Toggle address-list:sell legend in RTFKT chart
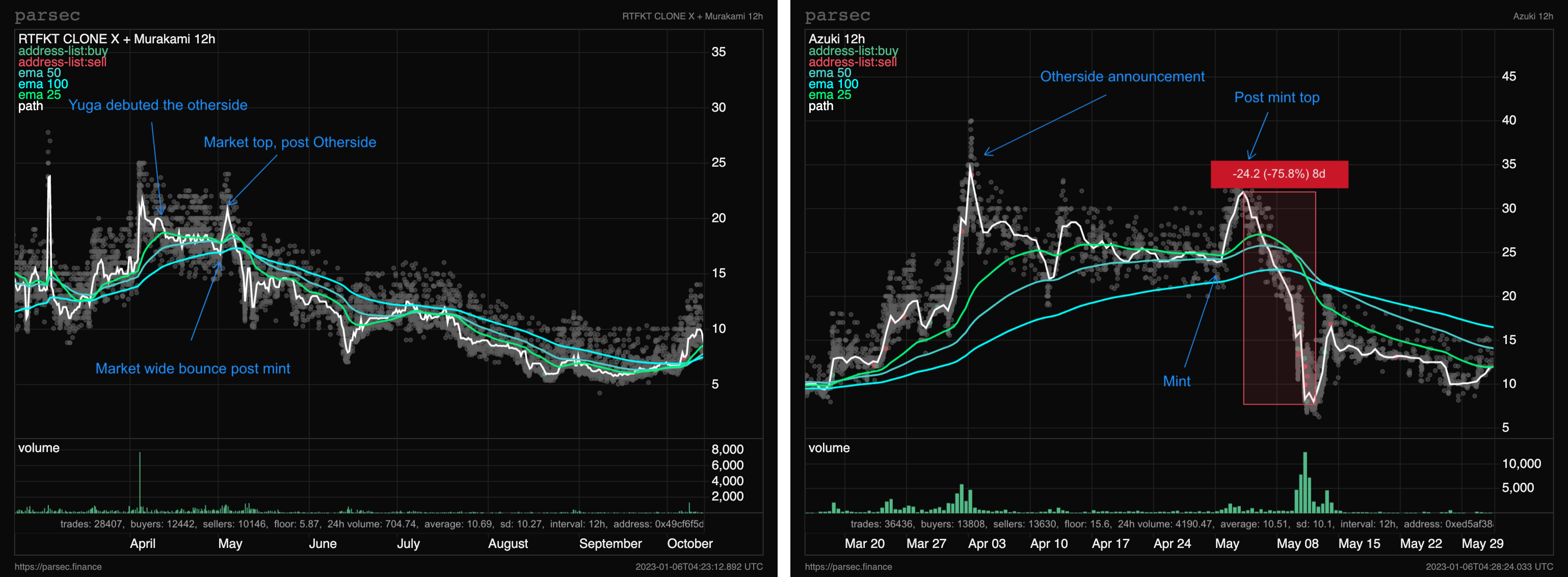 point(62,62)
